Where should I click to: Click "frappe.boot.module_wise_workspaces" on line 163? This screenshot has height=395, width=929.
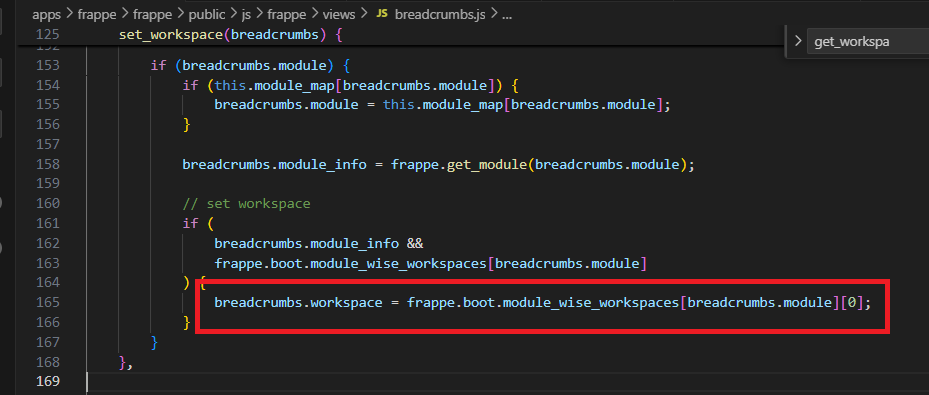click(x=351, y=263)
